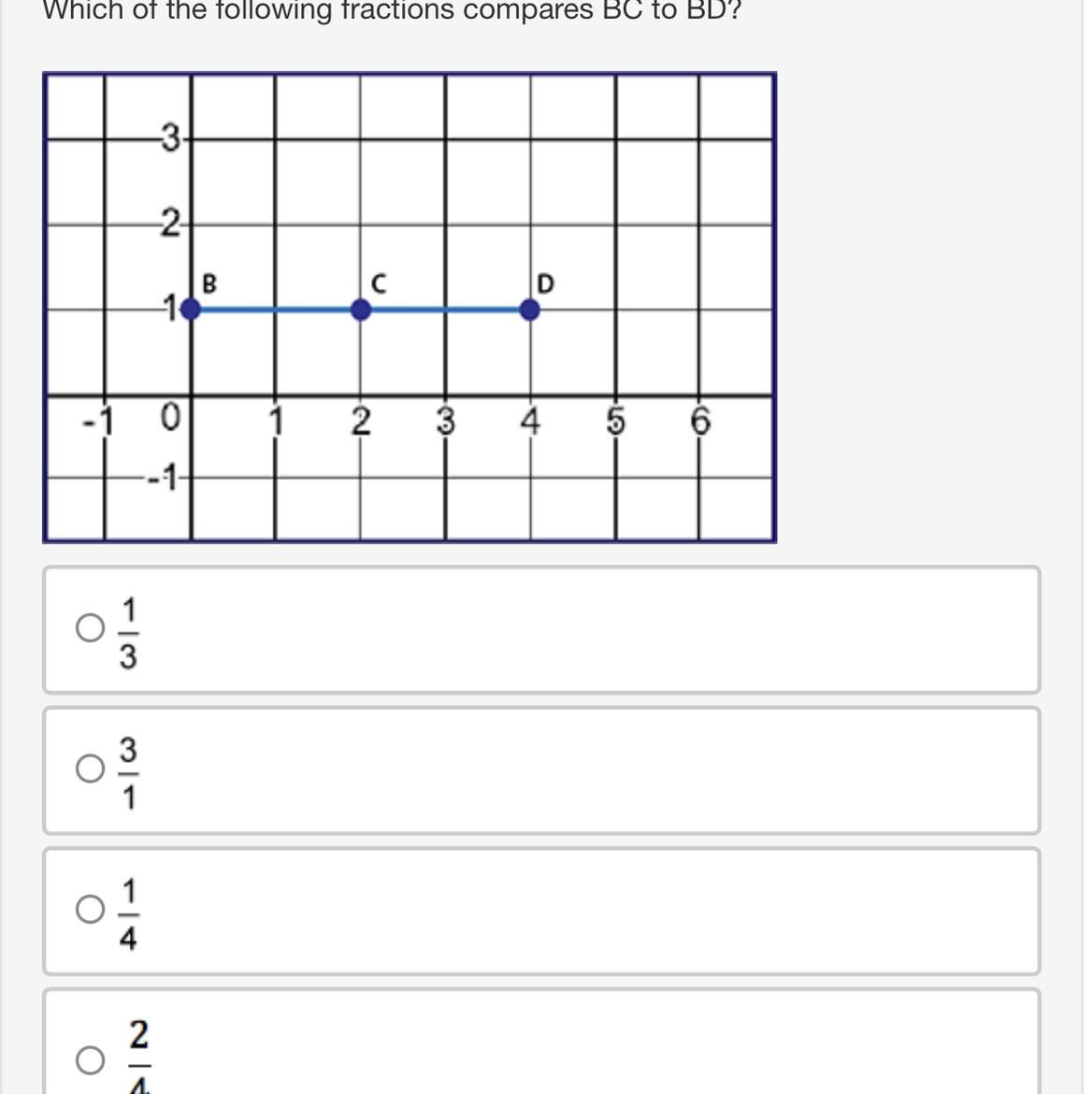This screenshot has width=1092, height=1094.
Task: Click the x-axis label 6
Action: 700,421
